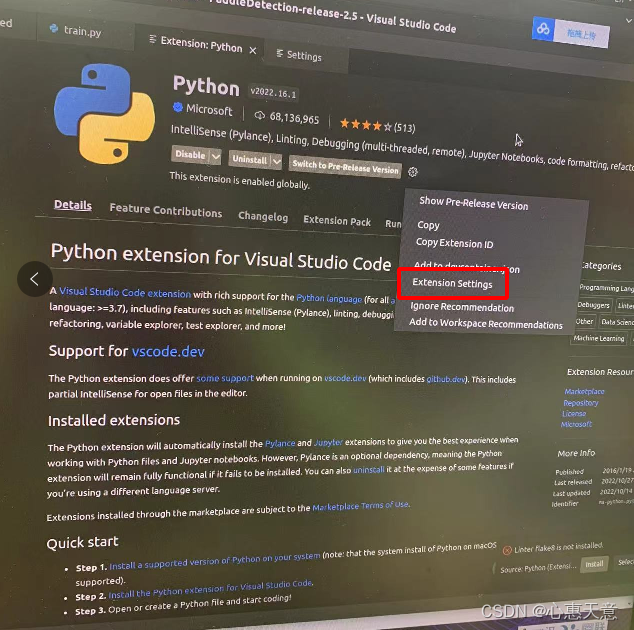Viewport: 634px width, 630px height.
Task: Click the blue cloud upload icon
Action: 543,28
